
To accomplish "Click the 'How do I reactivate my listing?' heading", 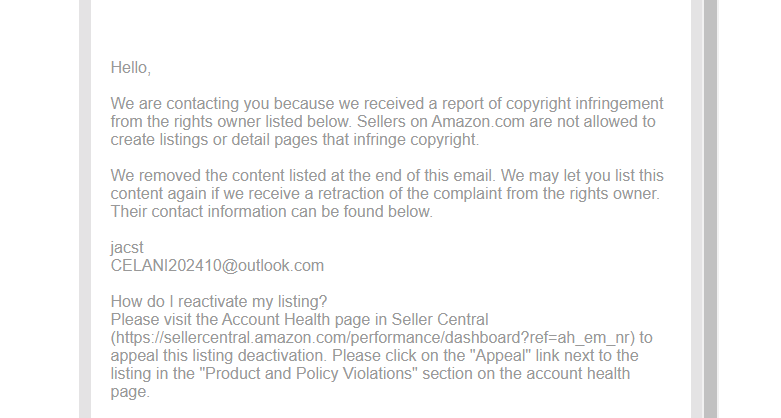I will coord(219,301).
